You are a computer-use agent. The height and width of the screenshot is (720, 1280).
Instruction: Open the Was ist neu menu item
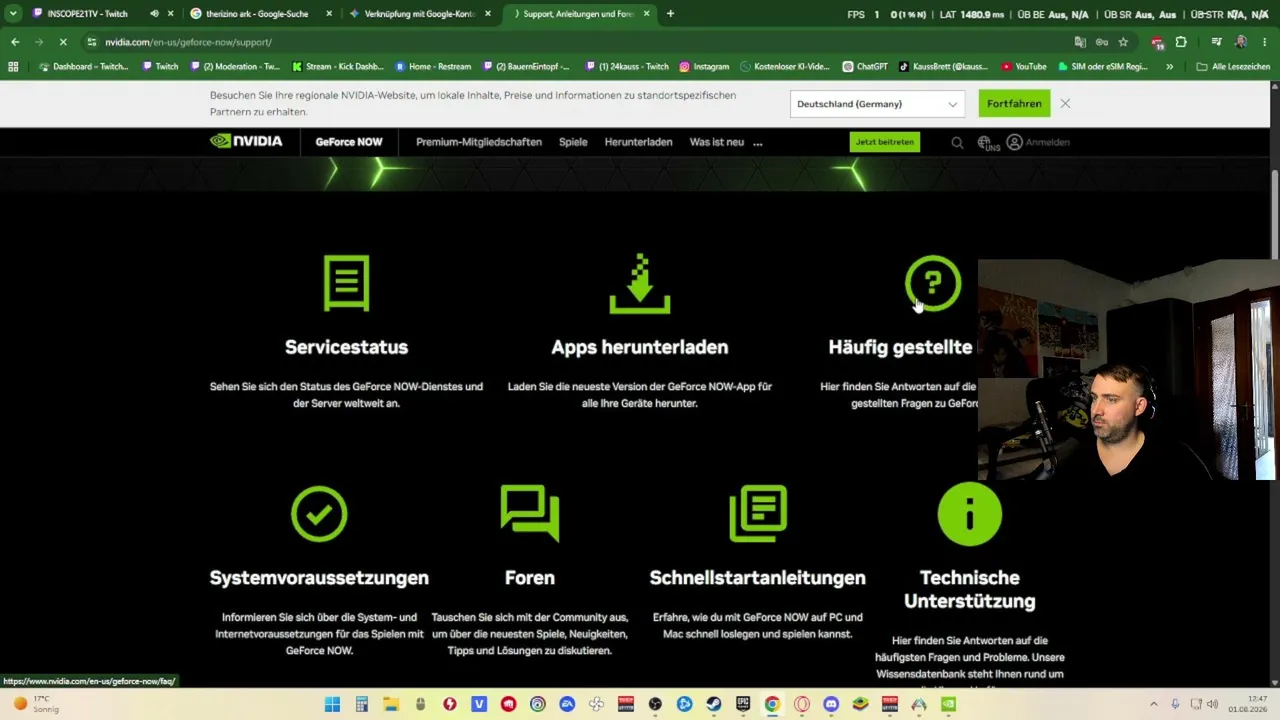coord(717,142)
